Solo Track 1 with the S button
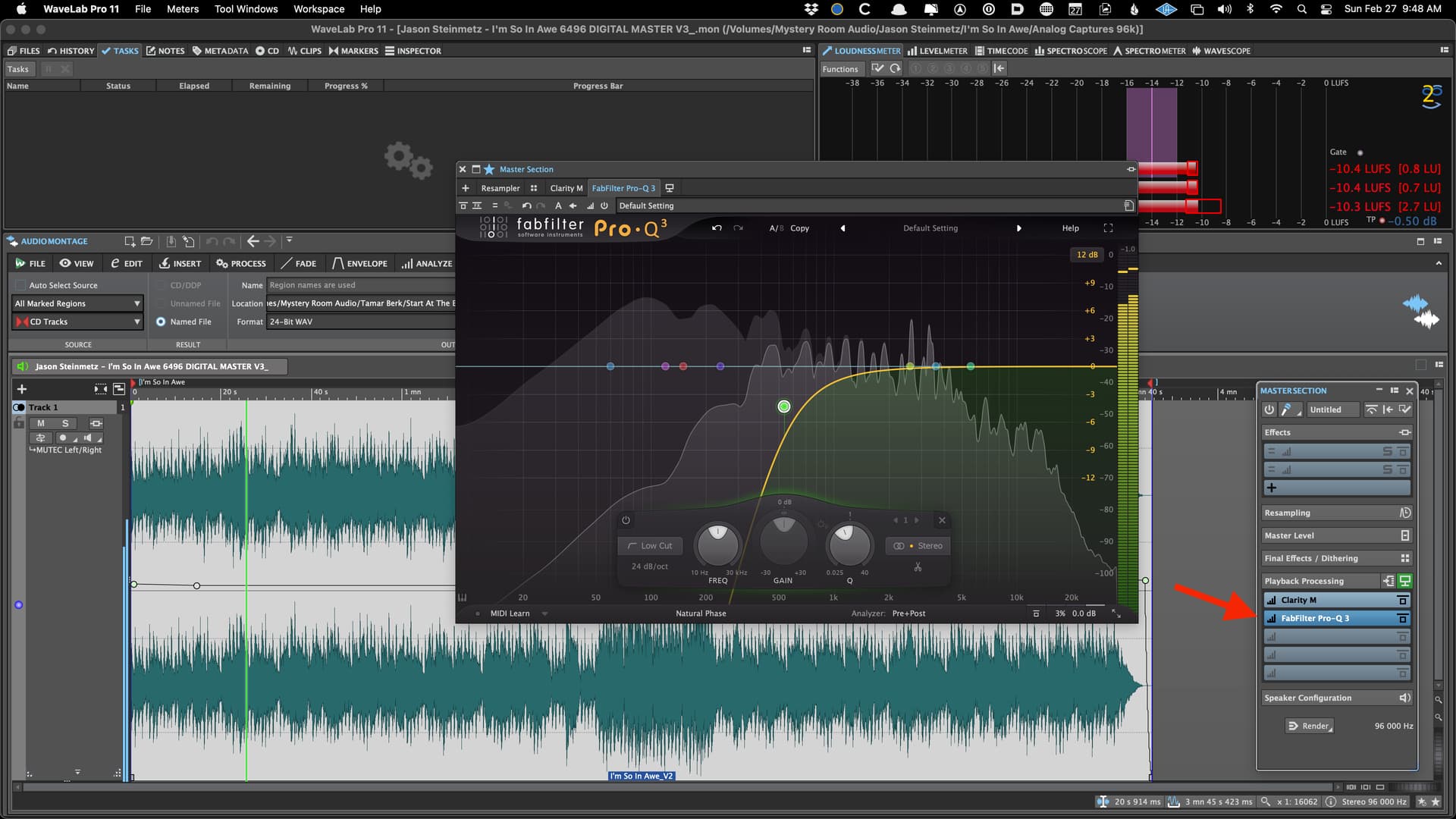1456x819 pixels. pyautogui.click(x=65, y=423)
